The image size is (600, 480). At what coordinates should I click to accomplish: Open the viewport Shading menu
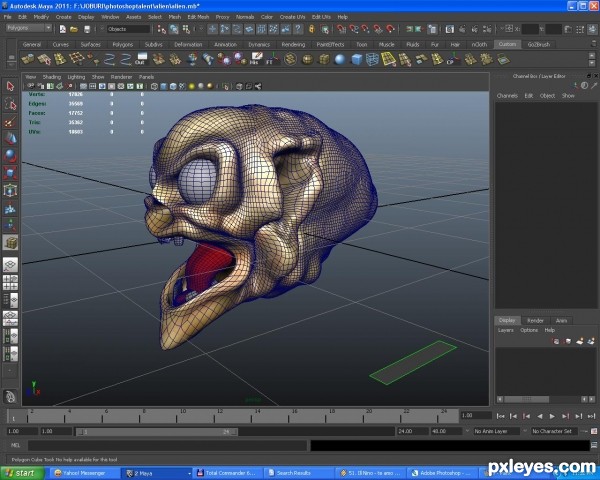(x=52, y=77)
